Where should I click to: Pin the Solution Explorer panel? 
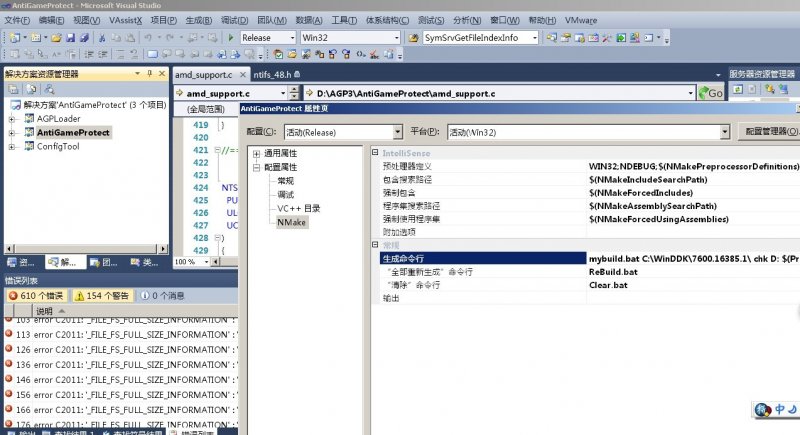[x=149, y=74]
